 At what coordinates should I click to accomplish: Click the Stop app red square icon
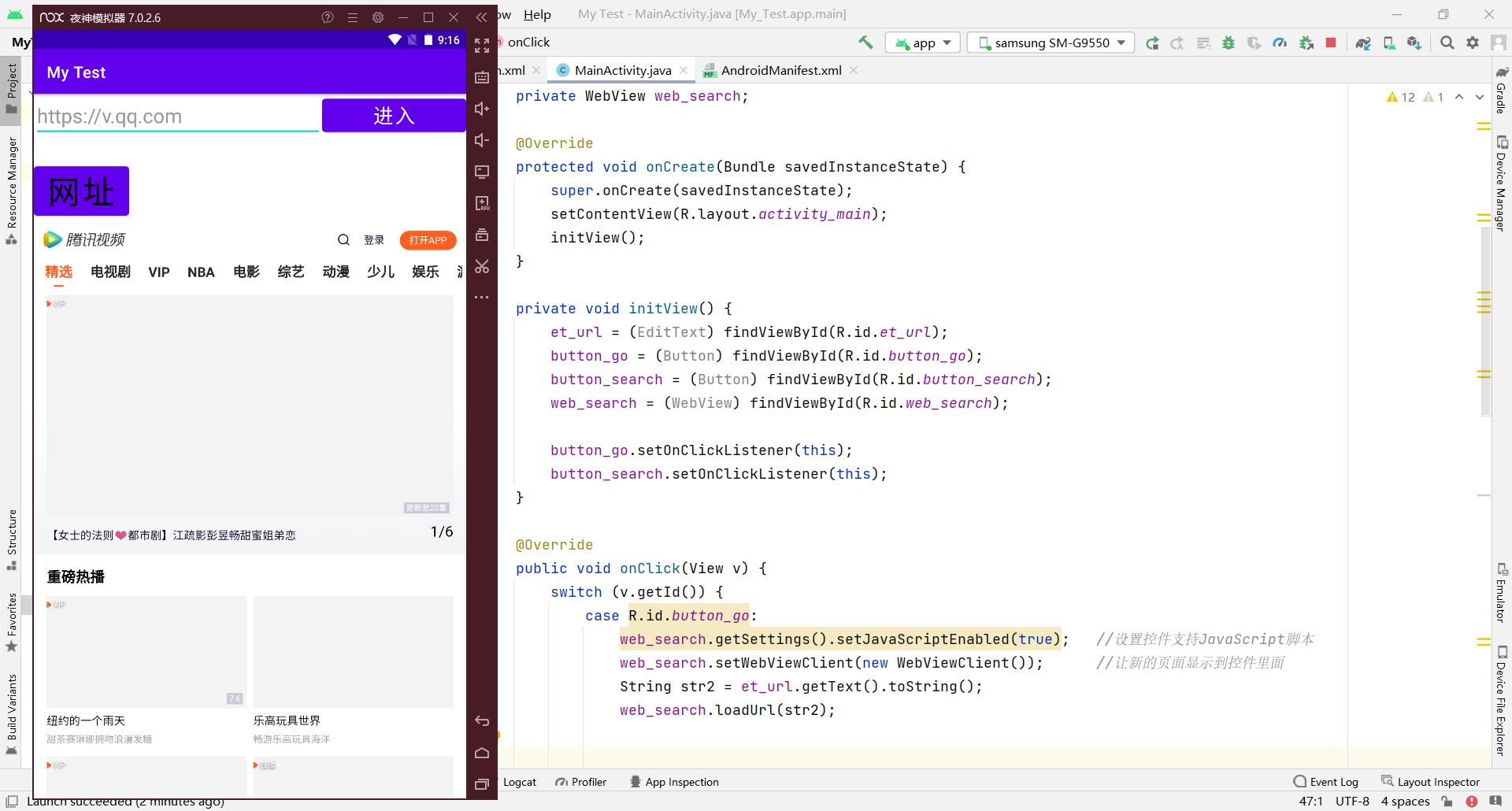click(x=1331, y=43)
